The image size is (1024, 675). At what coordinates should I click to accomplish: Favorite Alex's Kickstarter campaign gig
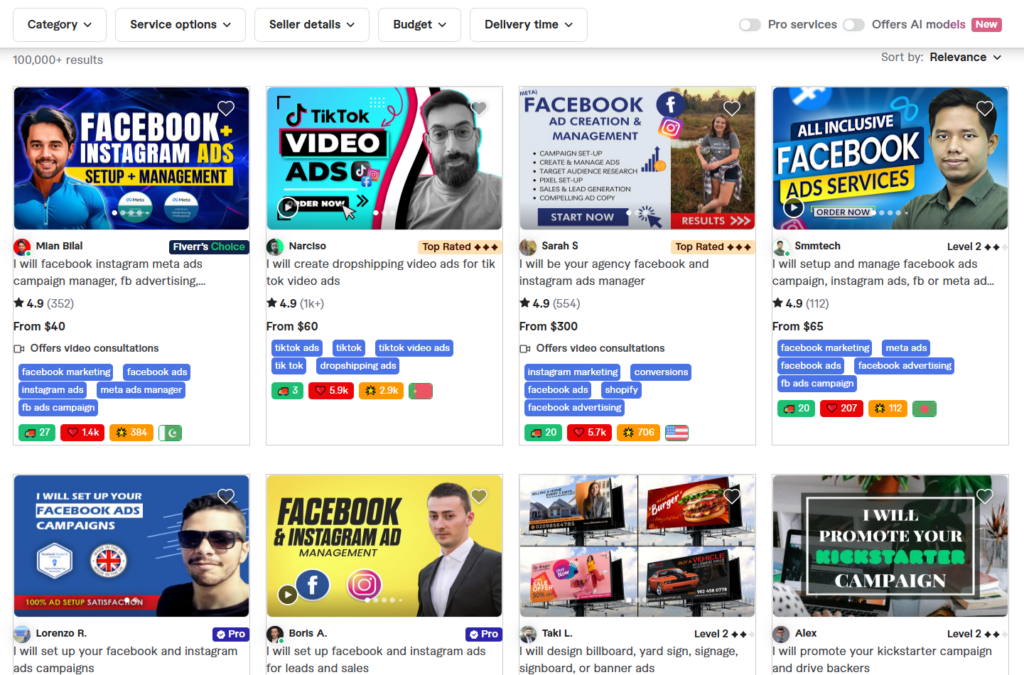985,496
